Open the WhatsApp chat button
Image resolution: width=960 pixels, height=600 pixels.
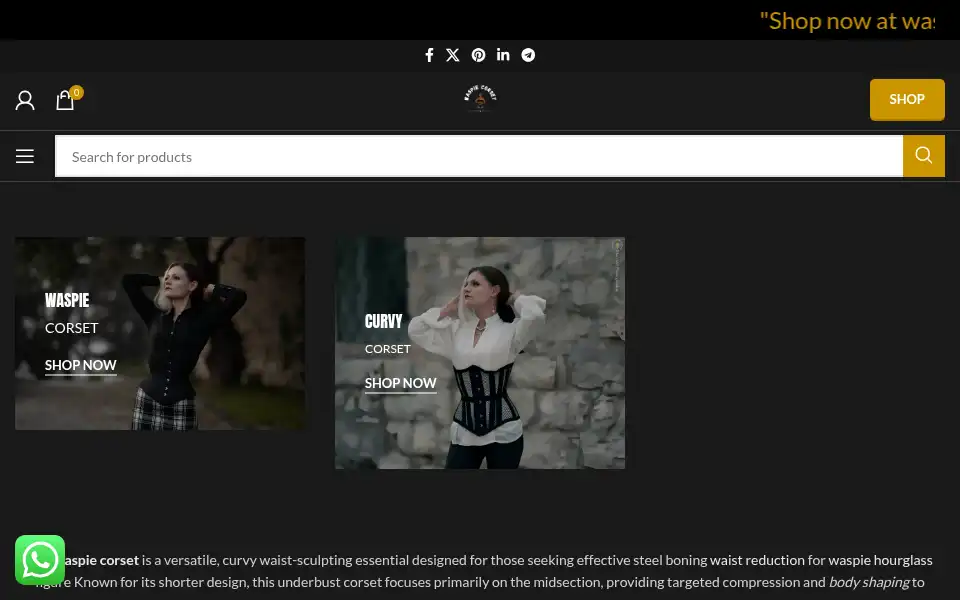pos(40,560)
